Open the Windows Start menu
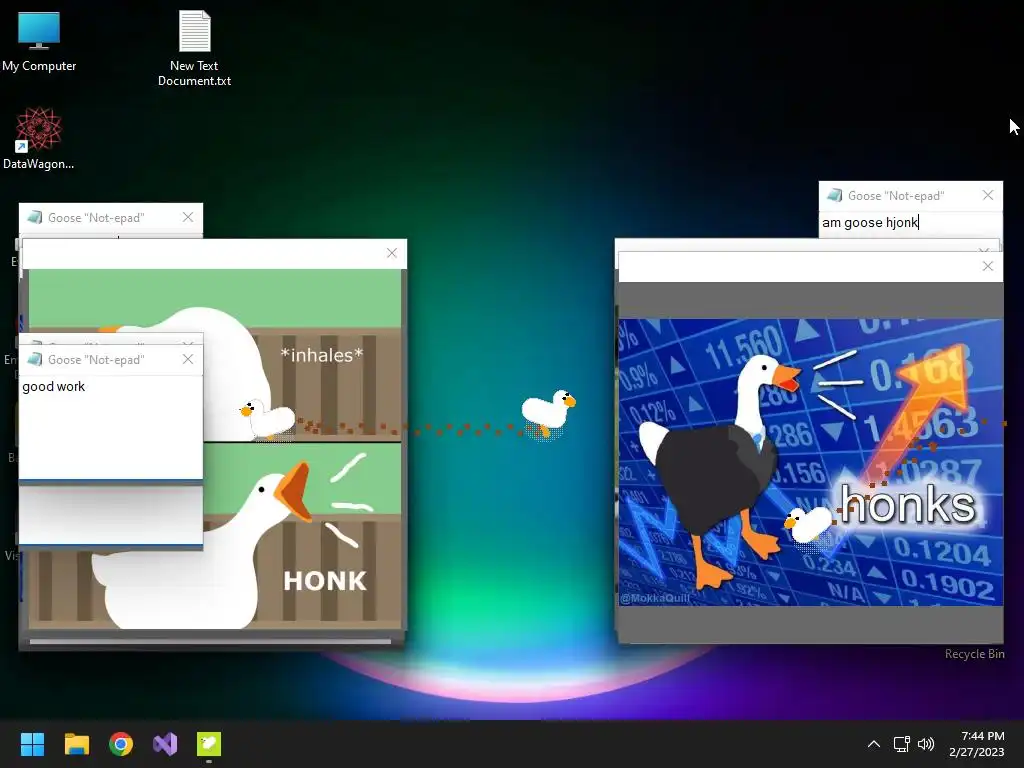The height and width of the screenshot is (768, 1024). (32, 744)
